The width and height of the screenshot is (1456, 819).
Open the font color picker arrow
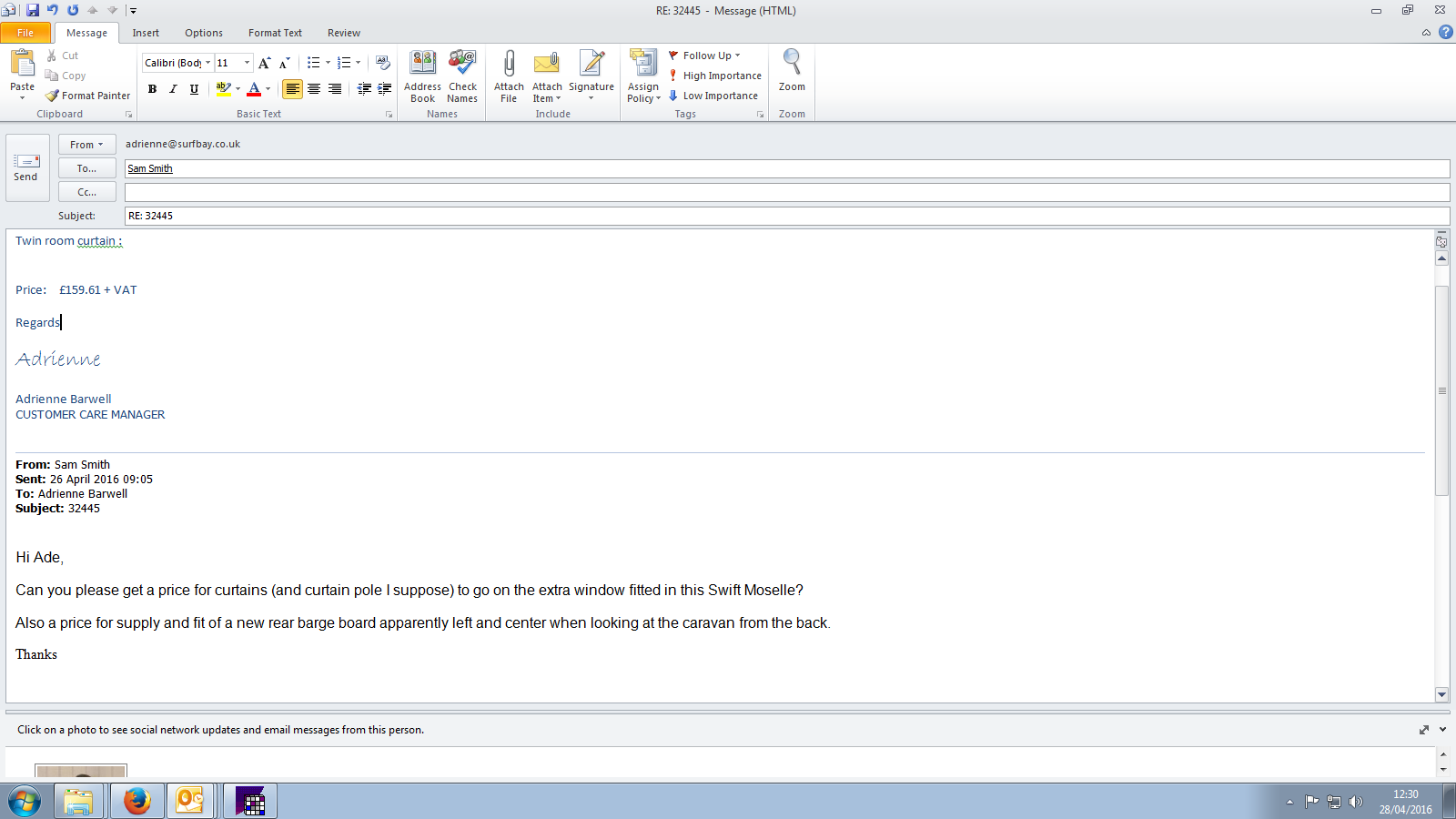click(268, 89)
